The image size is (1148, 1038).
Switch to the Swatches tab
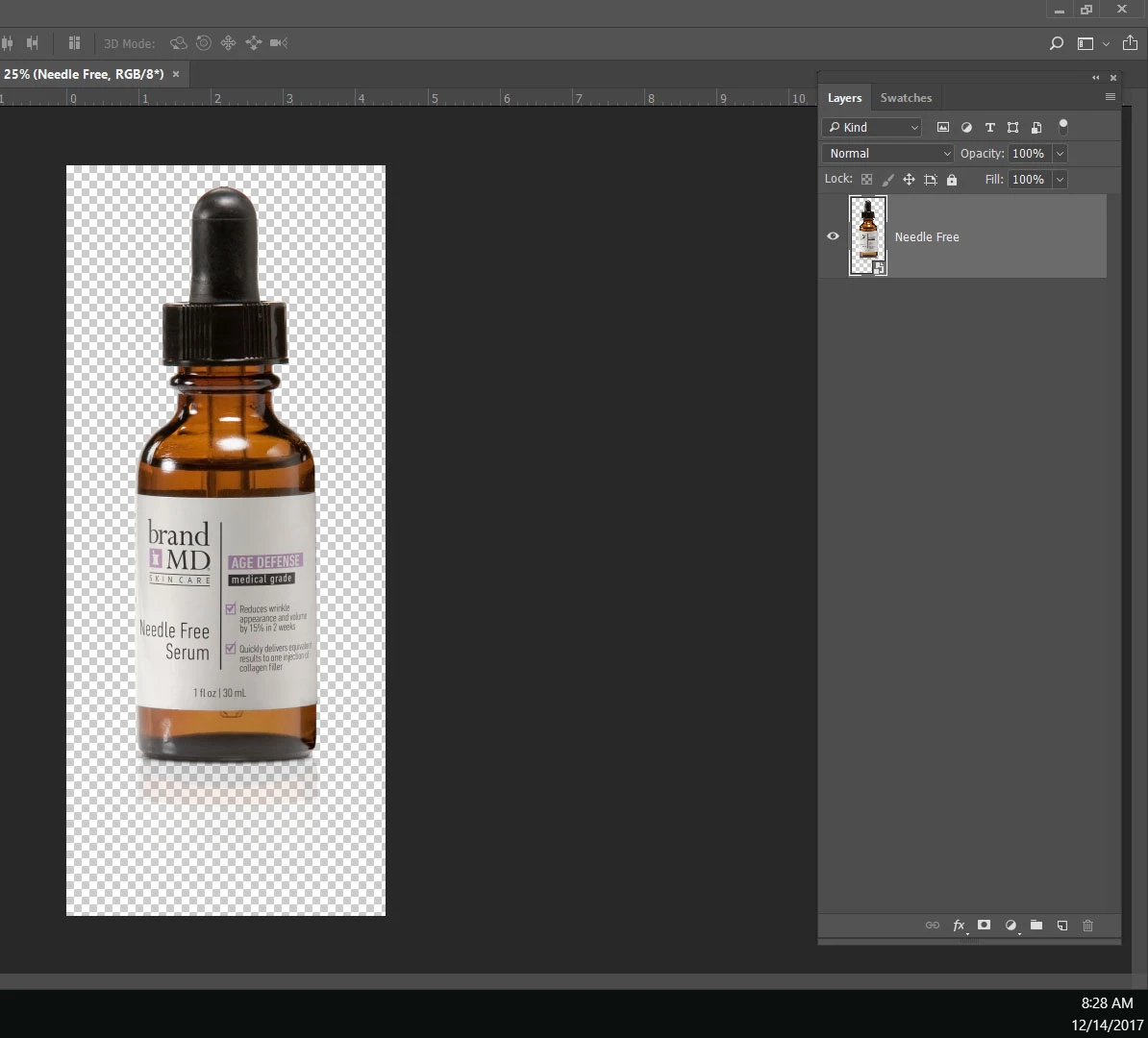906,98
